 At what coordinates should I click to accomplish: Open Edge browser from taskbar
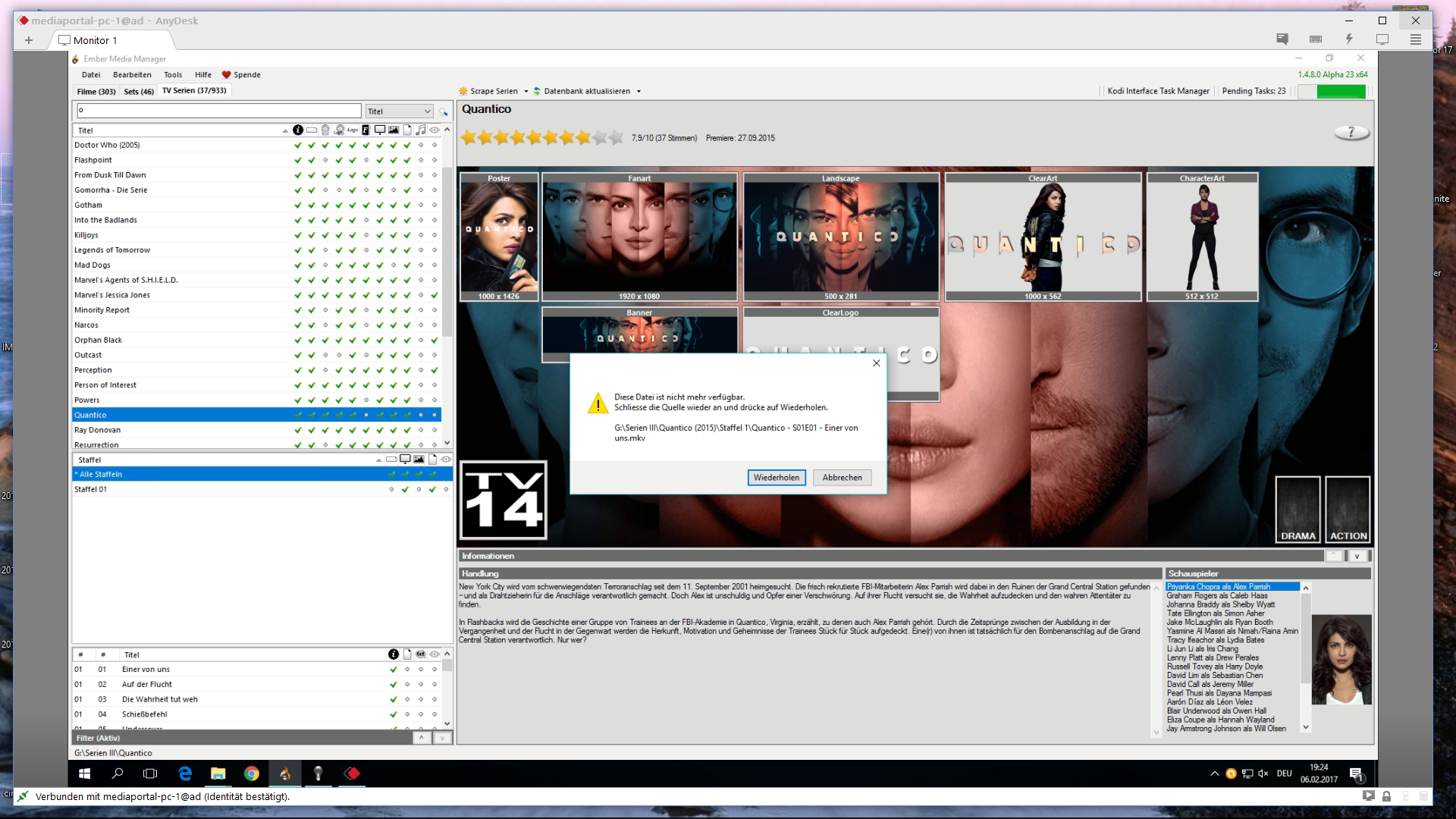click(185, 773)
